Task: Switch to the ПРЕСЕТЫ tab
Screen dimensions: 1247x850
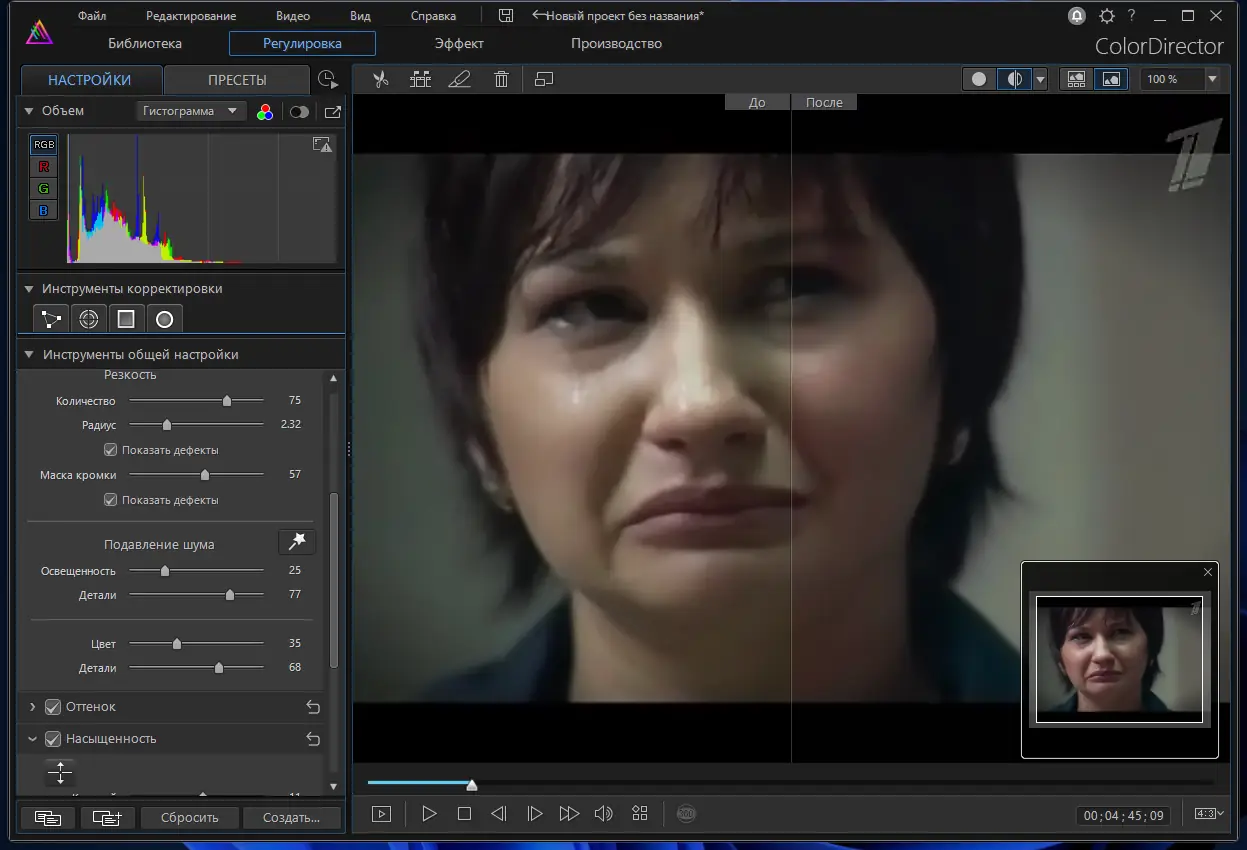Action: coord(237,80)
